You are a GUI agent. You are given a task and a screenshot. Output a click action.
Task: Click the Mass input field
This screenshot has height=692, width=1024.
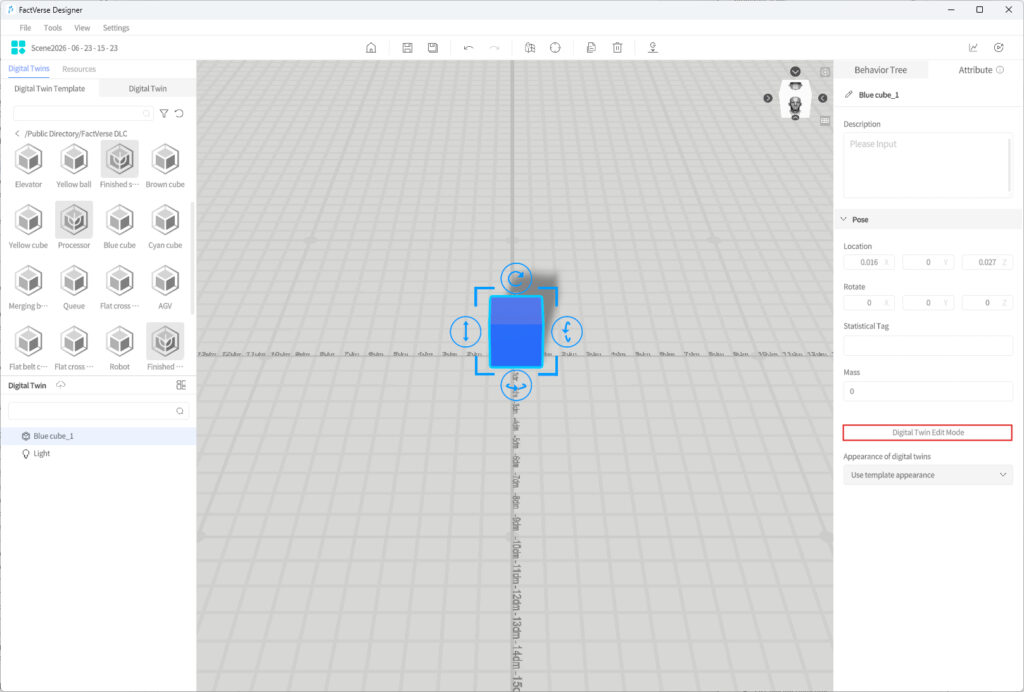(x=927, y=391)
